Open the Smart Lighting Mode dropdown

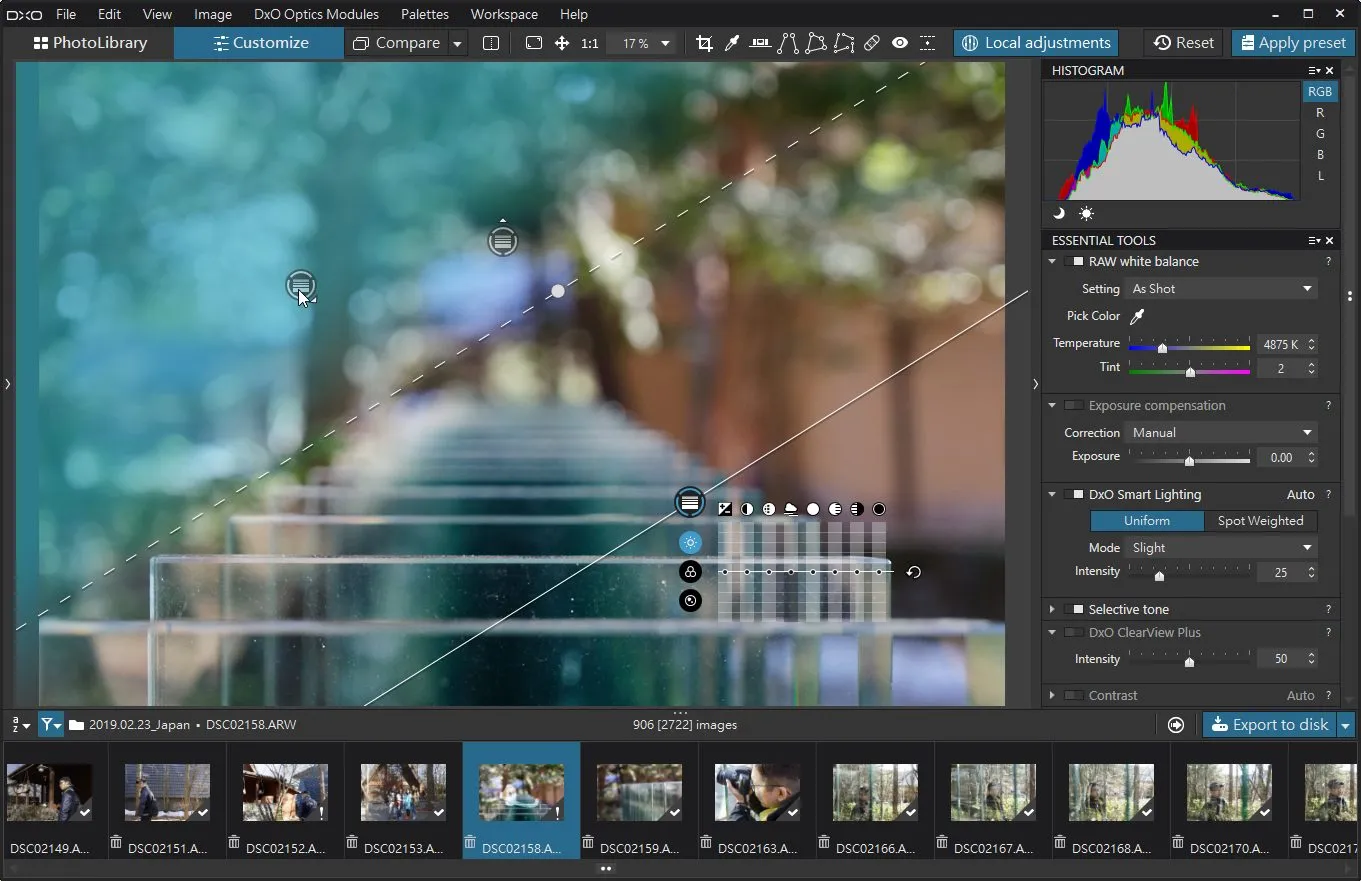(x=1221, y=548)
